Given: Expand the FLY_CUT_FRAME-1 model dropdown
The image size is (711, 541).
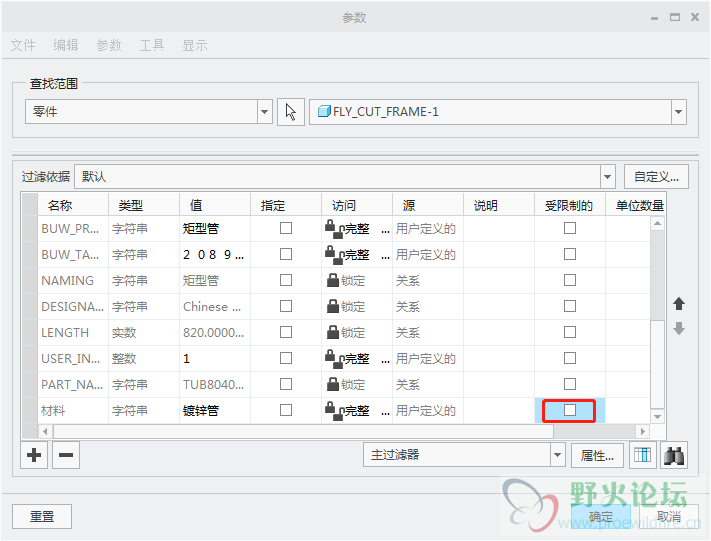Looking at the screenshot, I should pyautogui.click(x=678, y=112).
